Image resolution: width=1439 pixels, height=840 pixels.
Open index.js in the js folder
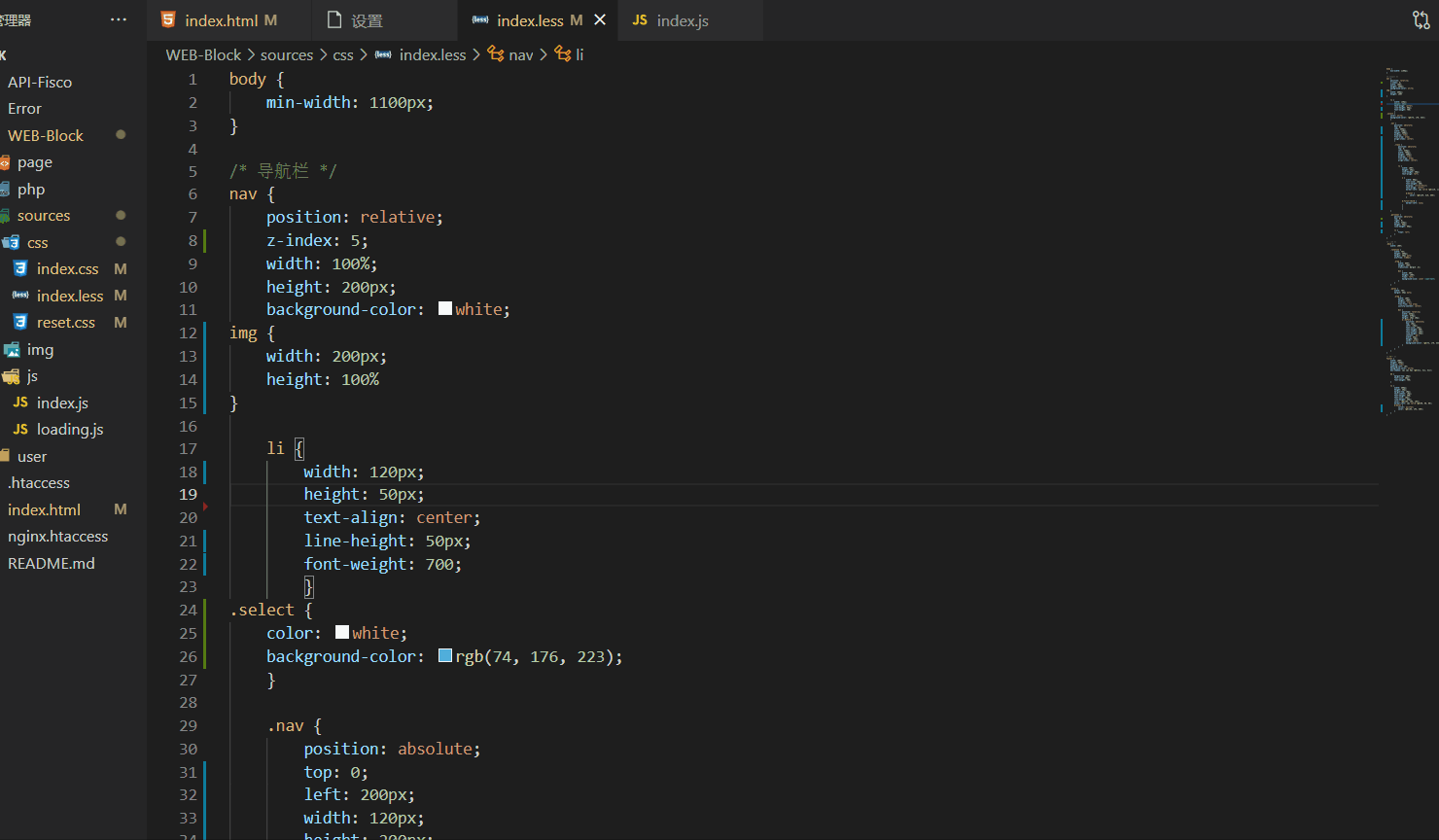click(x=62, y=402)
